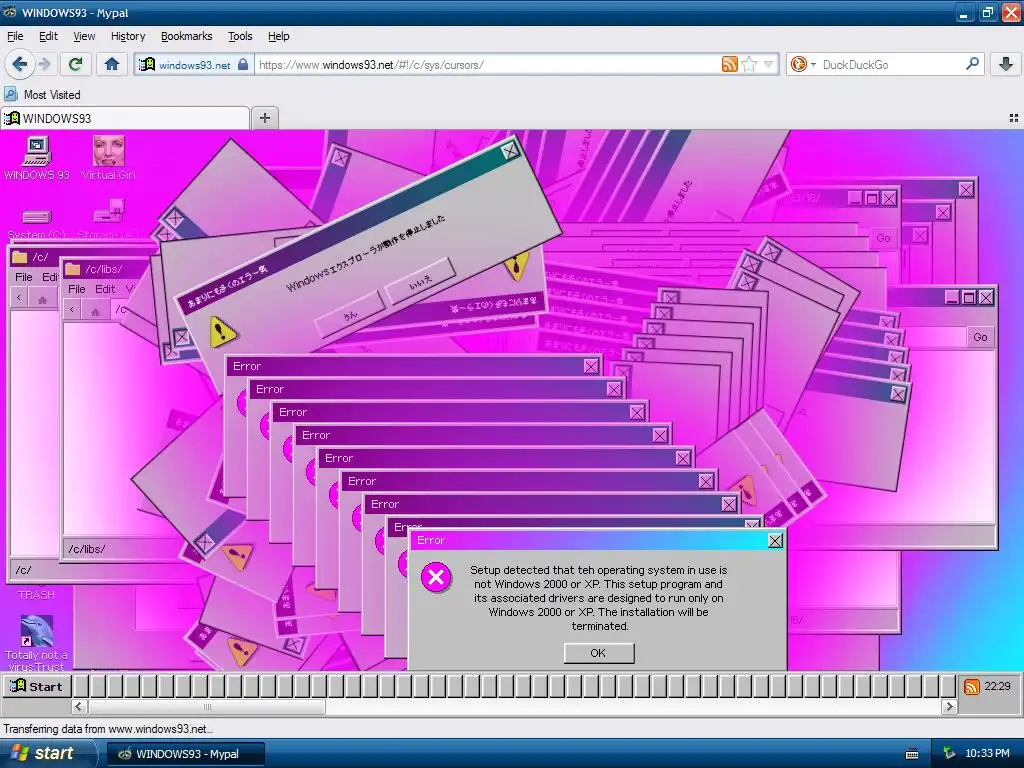Click the magenta X error icon
Image resolution: width=1024 pixels, height=768 pixels.
[x=436, y=577]
